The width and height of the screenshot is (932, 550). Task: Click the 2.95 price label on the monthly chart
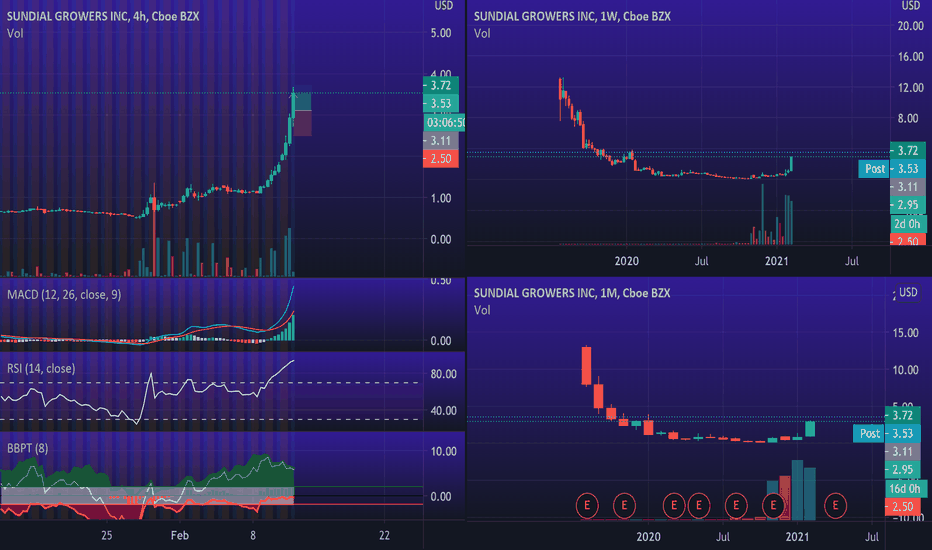[903, 470]
